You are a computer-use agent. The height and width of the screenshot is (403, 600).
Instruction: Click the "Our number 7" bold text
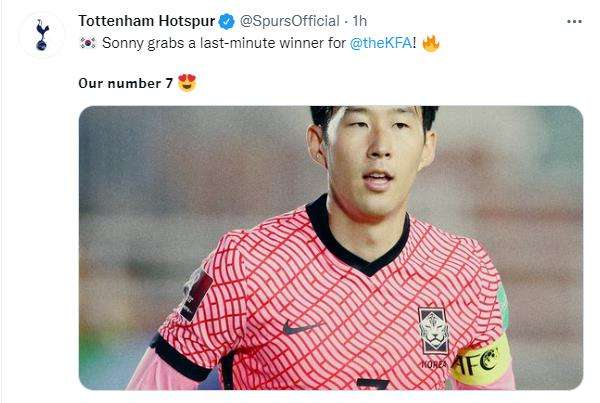[x=126, y=83]
